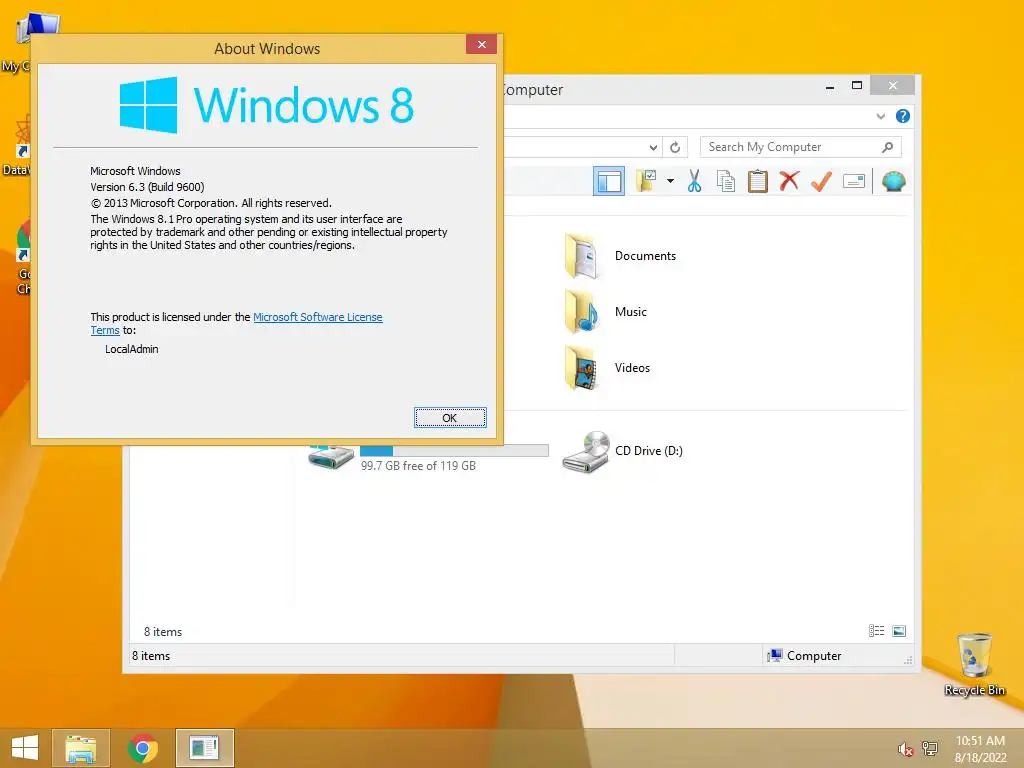Open the taskbar clock showing 10:51 AM

pyautogui.click(x=980, y=749)
